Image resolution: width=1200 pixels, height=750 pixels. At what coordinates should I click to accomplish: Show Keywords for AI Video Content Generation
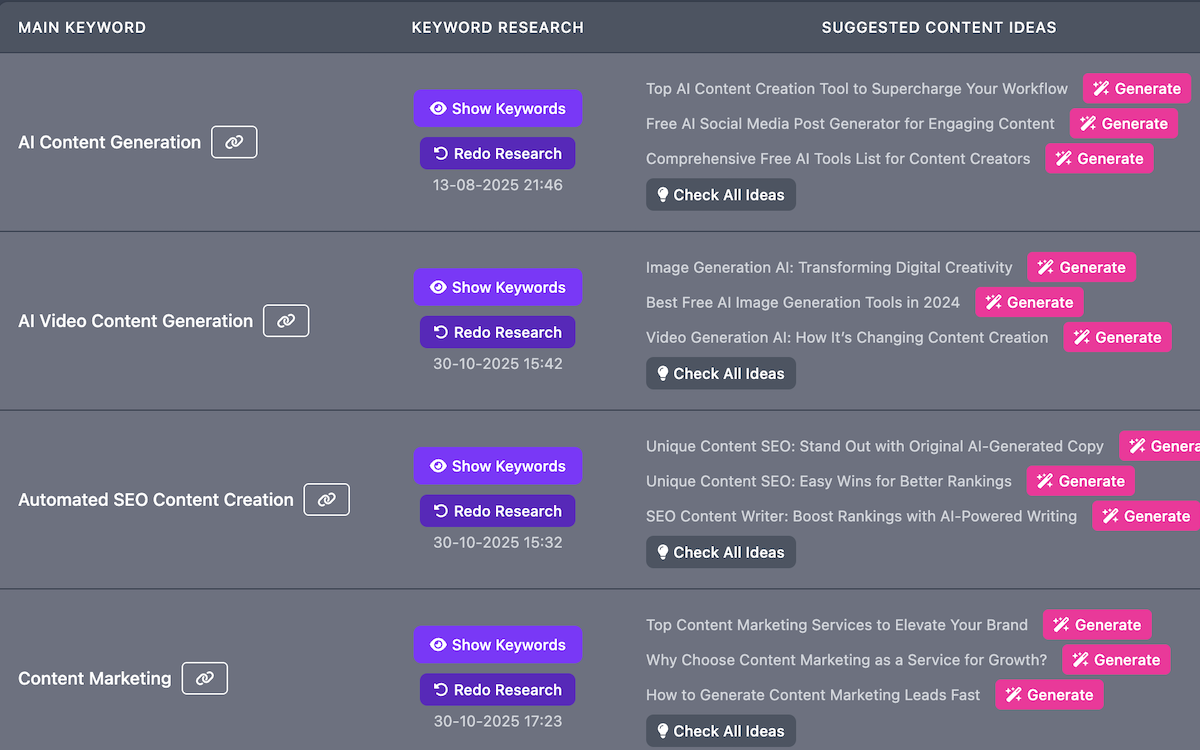click(498, 287)
